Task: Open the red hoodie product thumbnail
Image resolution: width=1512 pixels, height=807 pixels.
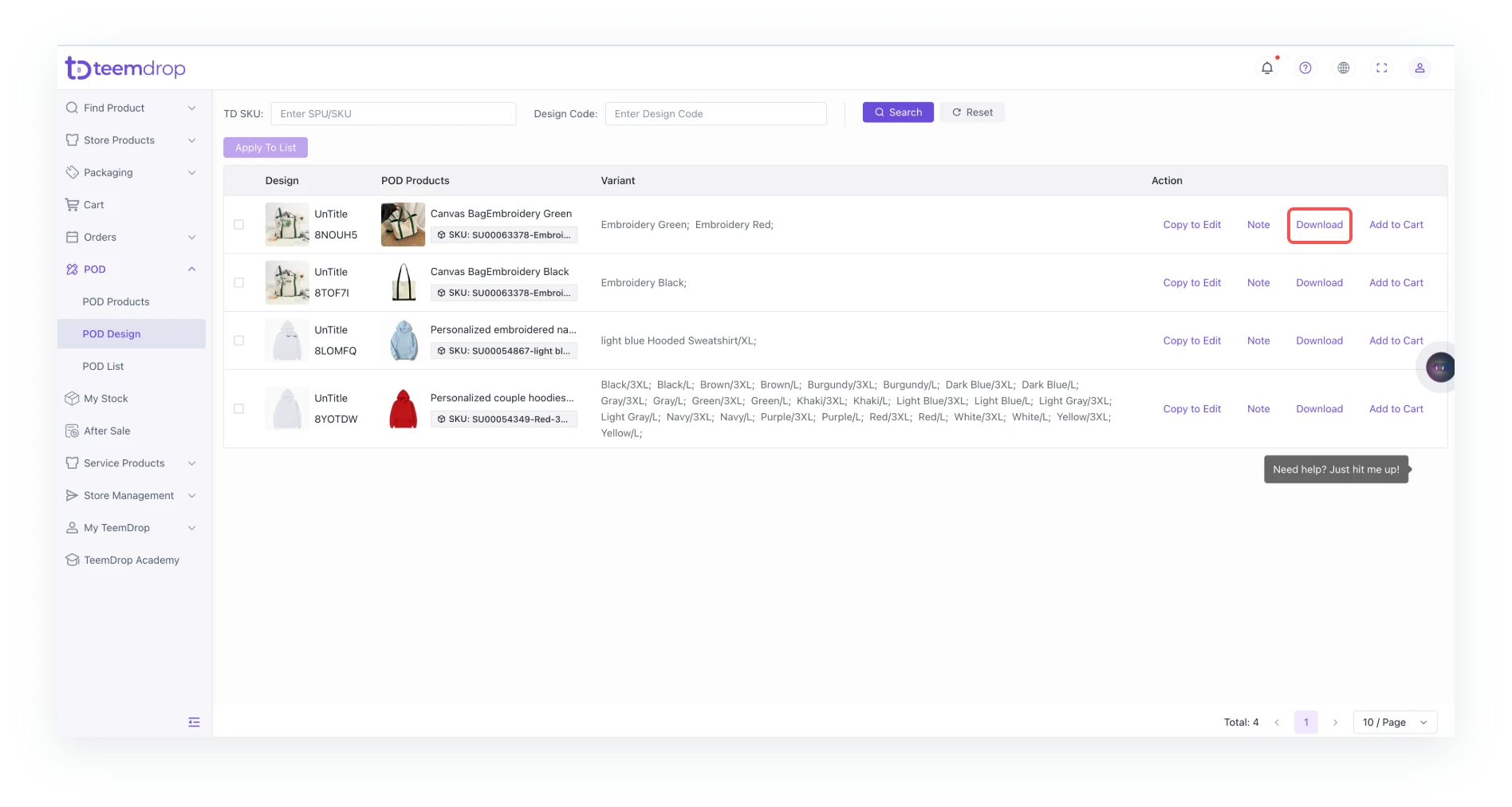Action: (x=404, y=409)
